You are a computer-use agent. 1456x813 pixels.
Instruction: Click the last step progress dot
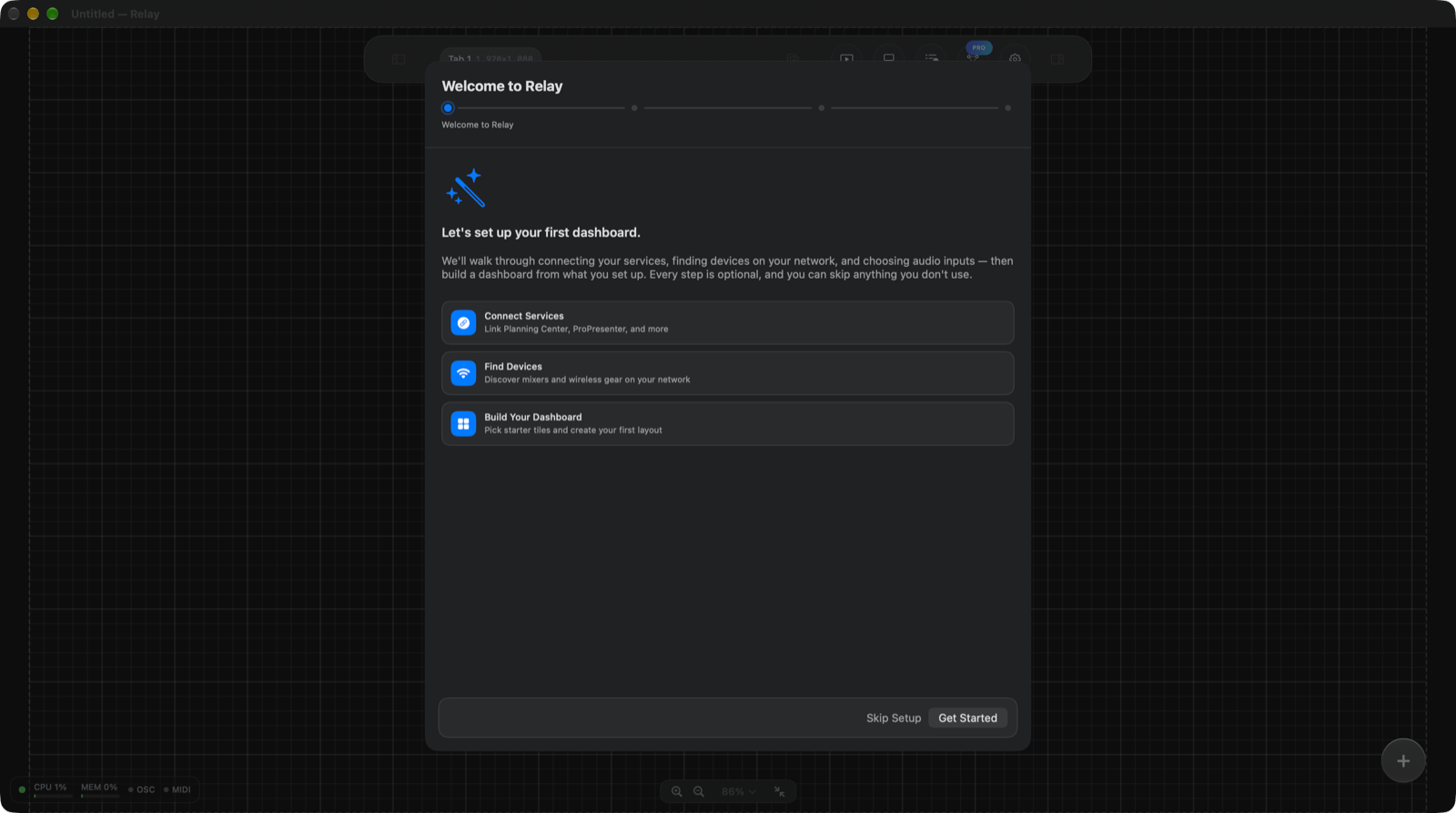tap(1007, 107)
